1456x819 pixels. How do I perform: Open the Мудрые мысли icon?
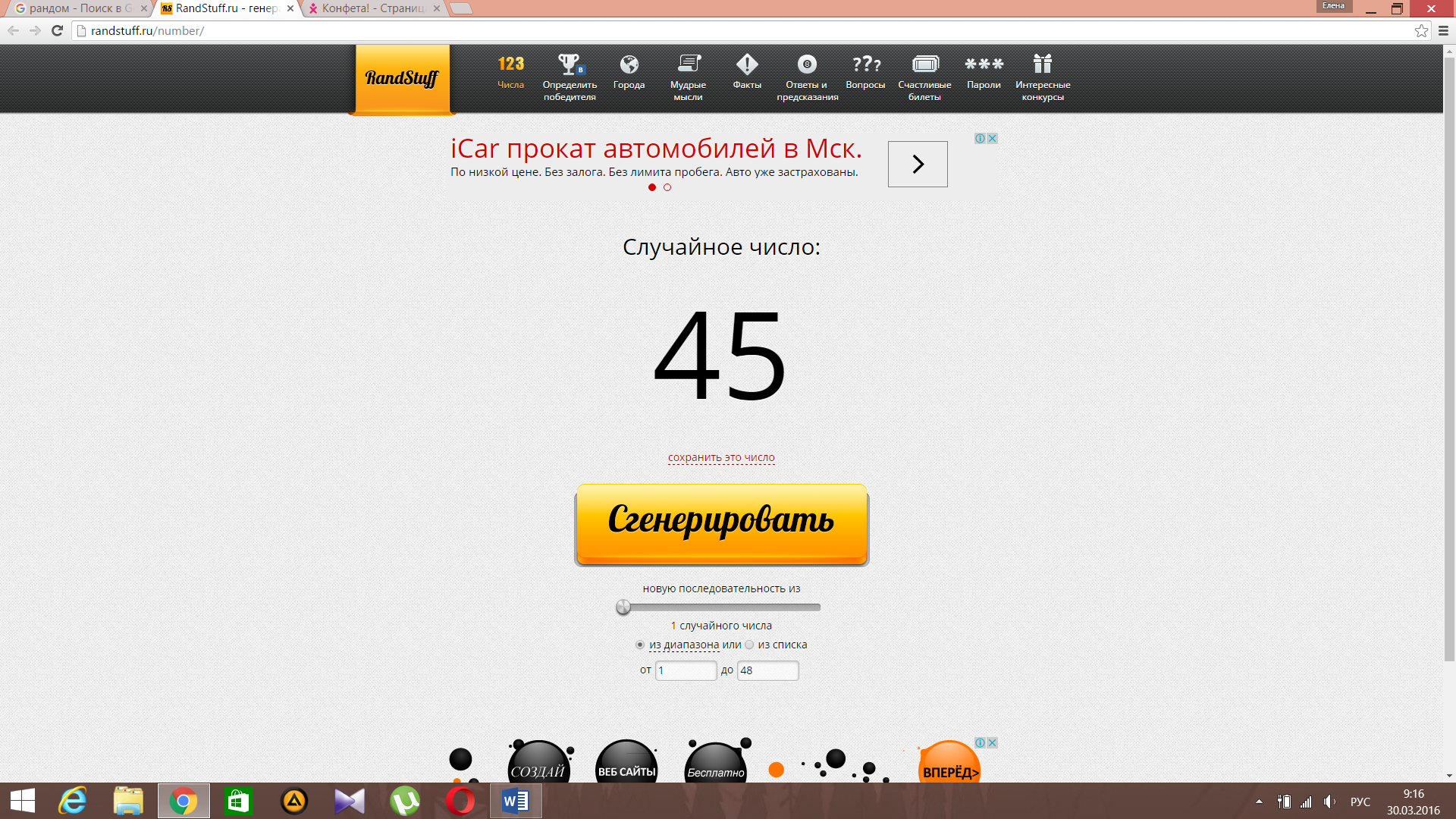(x=688, y=64)
